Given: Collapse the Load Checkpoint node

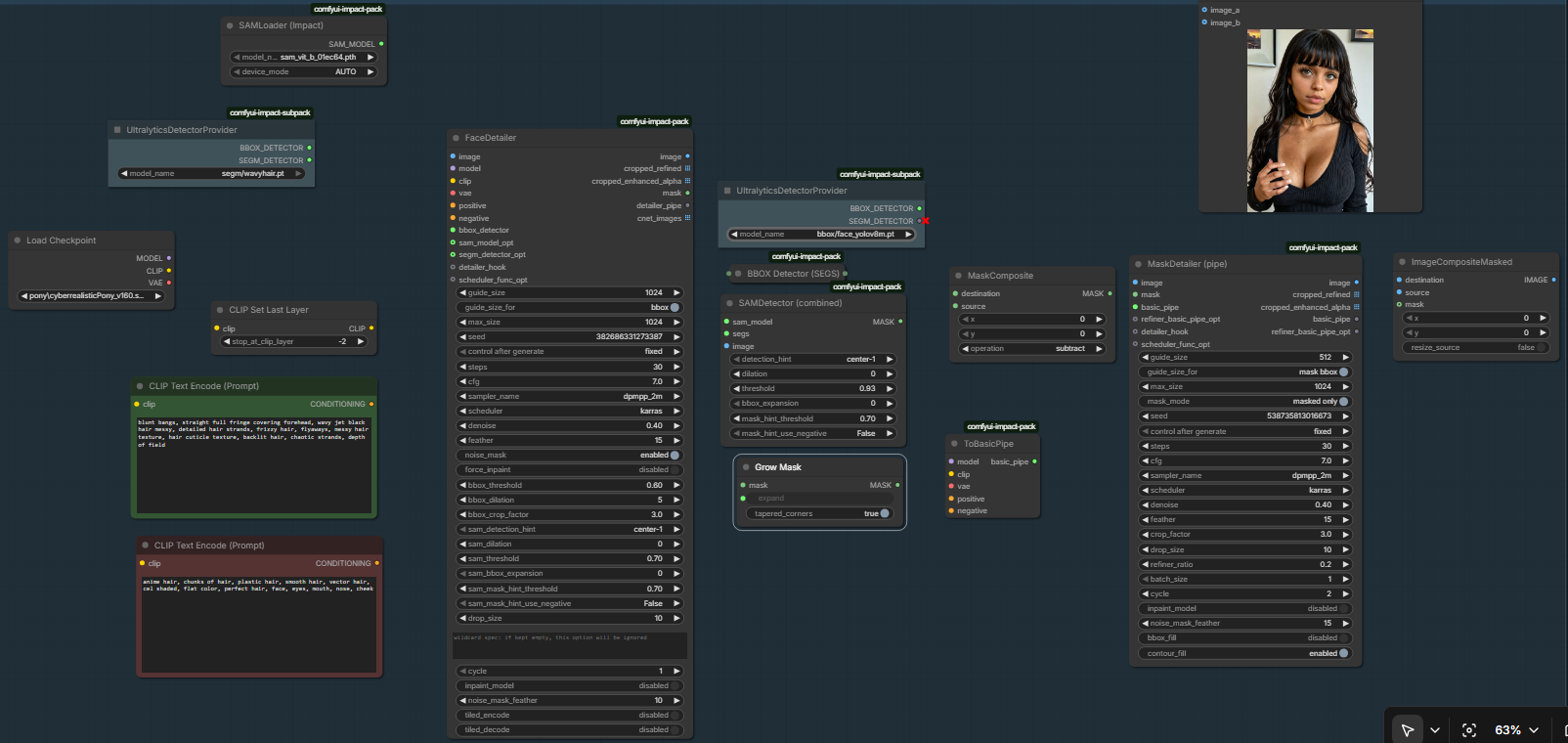Looking at the screenshot, I should (x=18, y=240).
